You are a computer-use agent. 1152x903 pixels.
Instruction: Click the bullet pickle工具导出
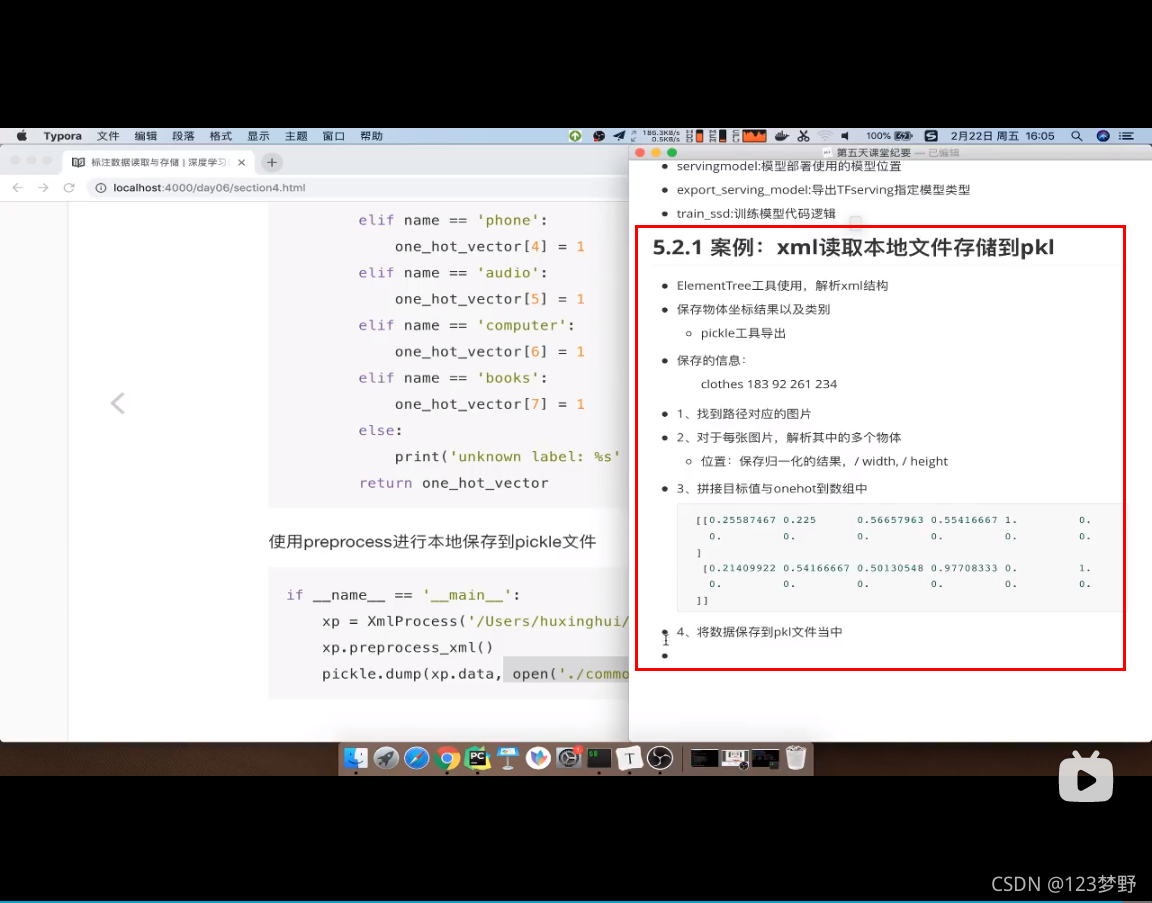pos(743,333)
